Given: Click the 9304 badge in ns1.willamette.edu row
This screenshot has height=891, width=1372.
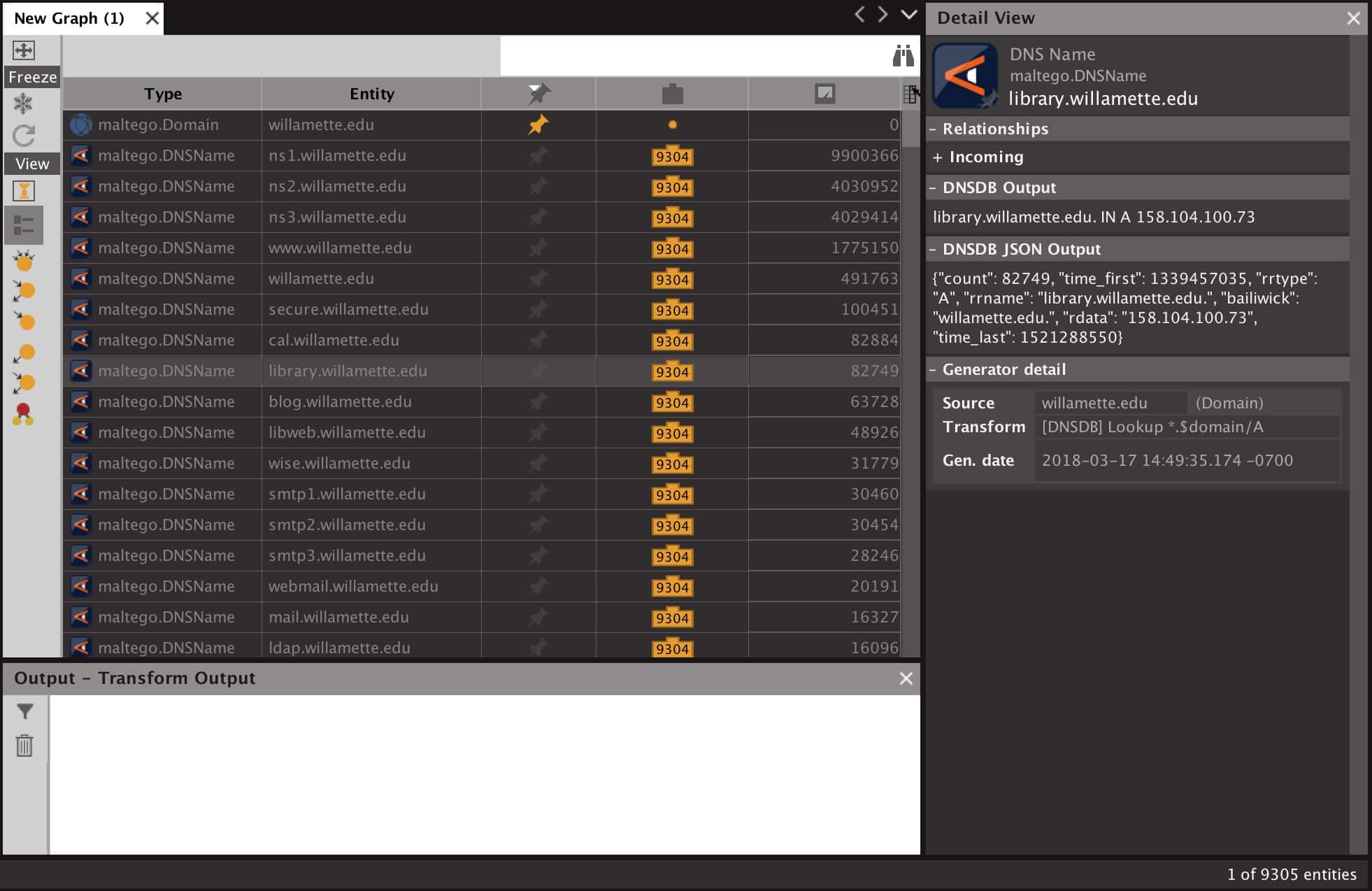Looking at the screenshot, I should pos(672,157).
